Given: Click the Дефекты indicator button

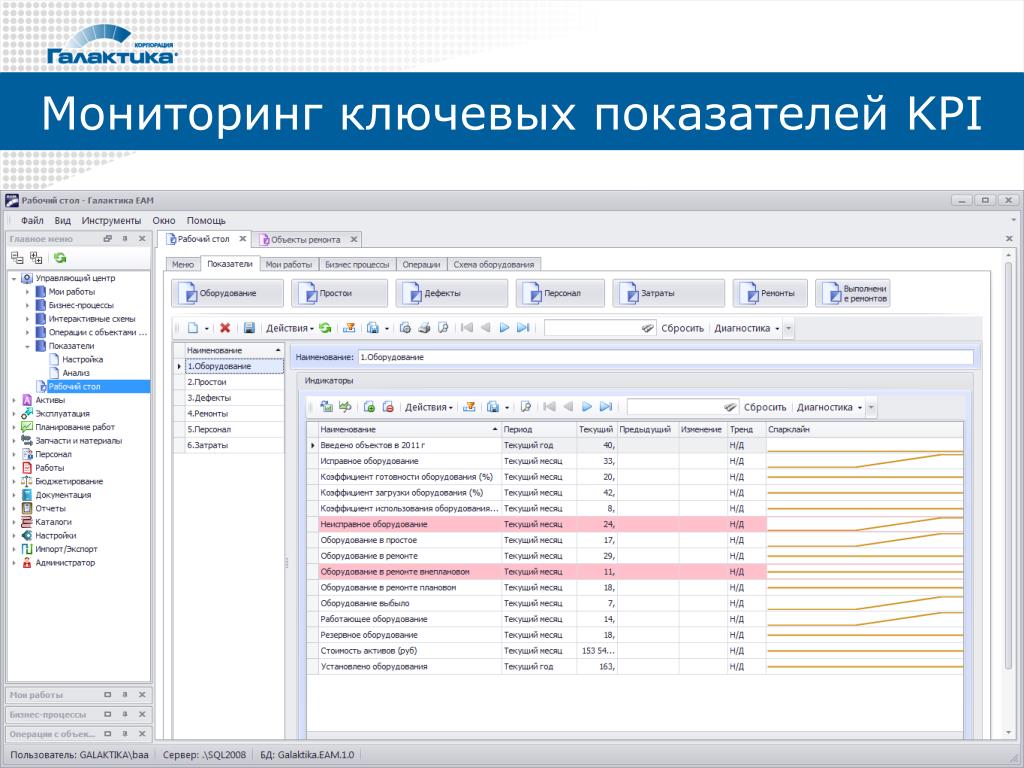Looking at the screenshot, I should pos(452,293).
